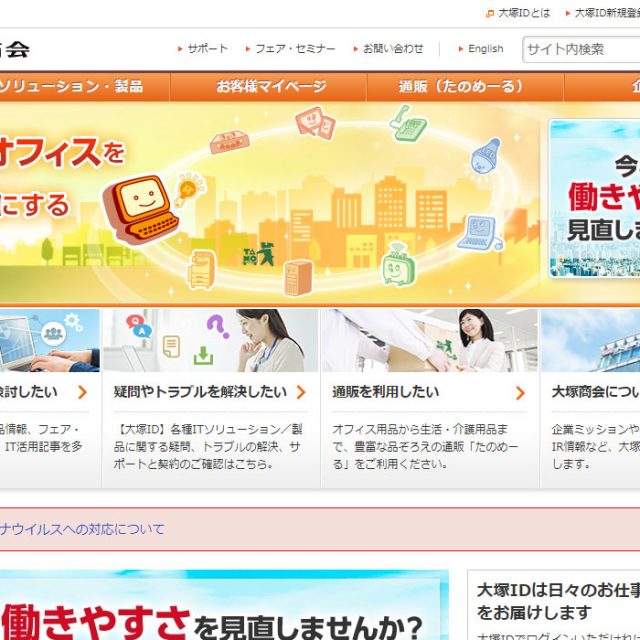Open the お客様マイページ navigation tab
Image resolution: width=640 pixels, height=640 pixels.
[271, 87]
